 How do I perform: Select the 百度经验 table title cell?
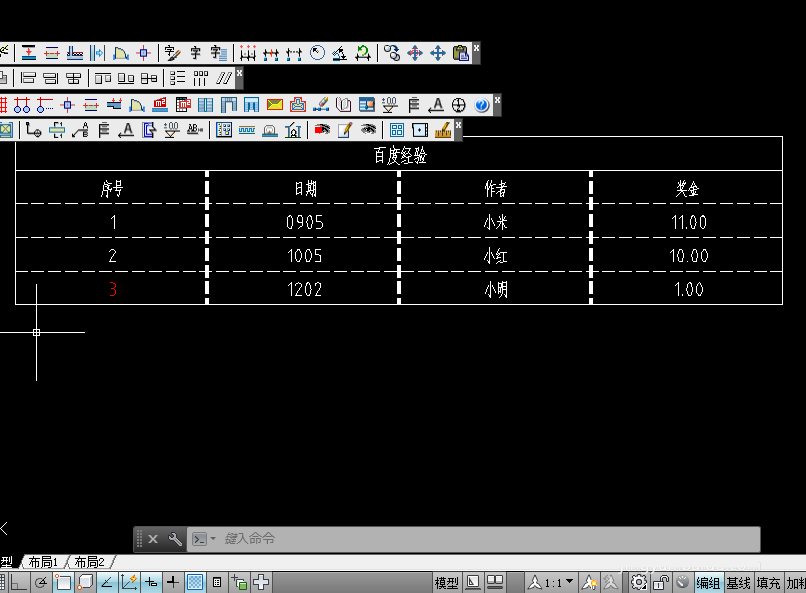399,154
